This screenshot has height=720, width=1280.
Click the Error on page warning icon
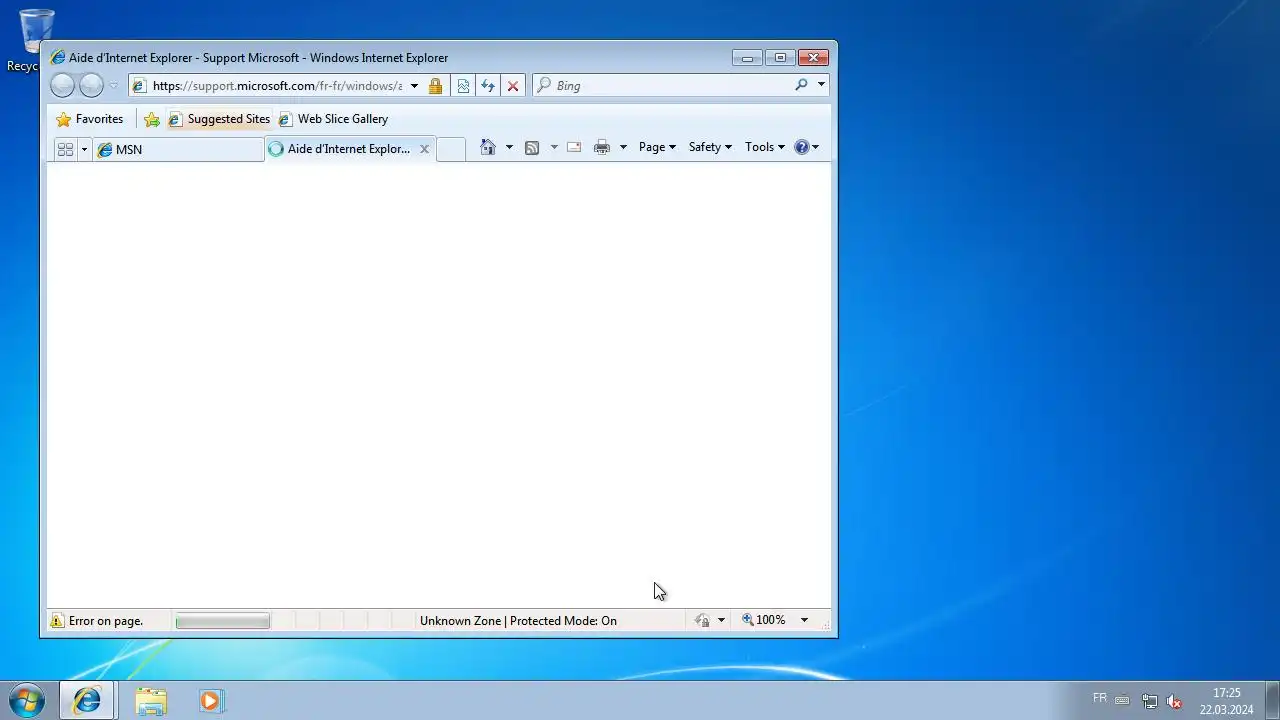pos(57,621)
